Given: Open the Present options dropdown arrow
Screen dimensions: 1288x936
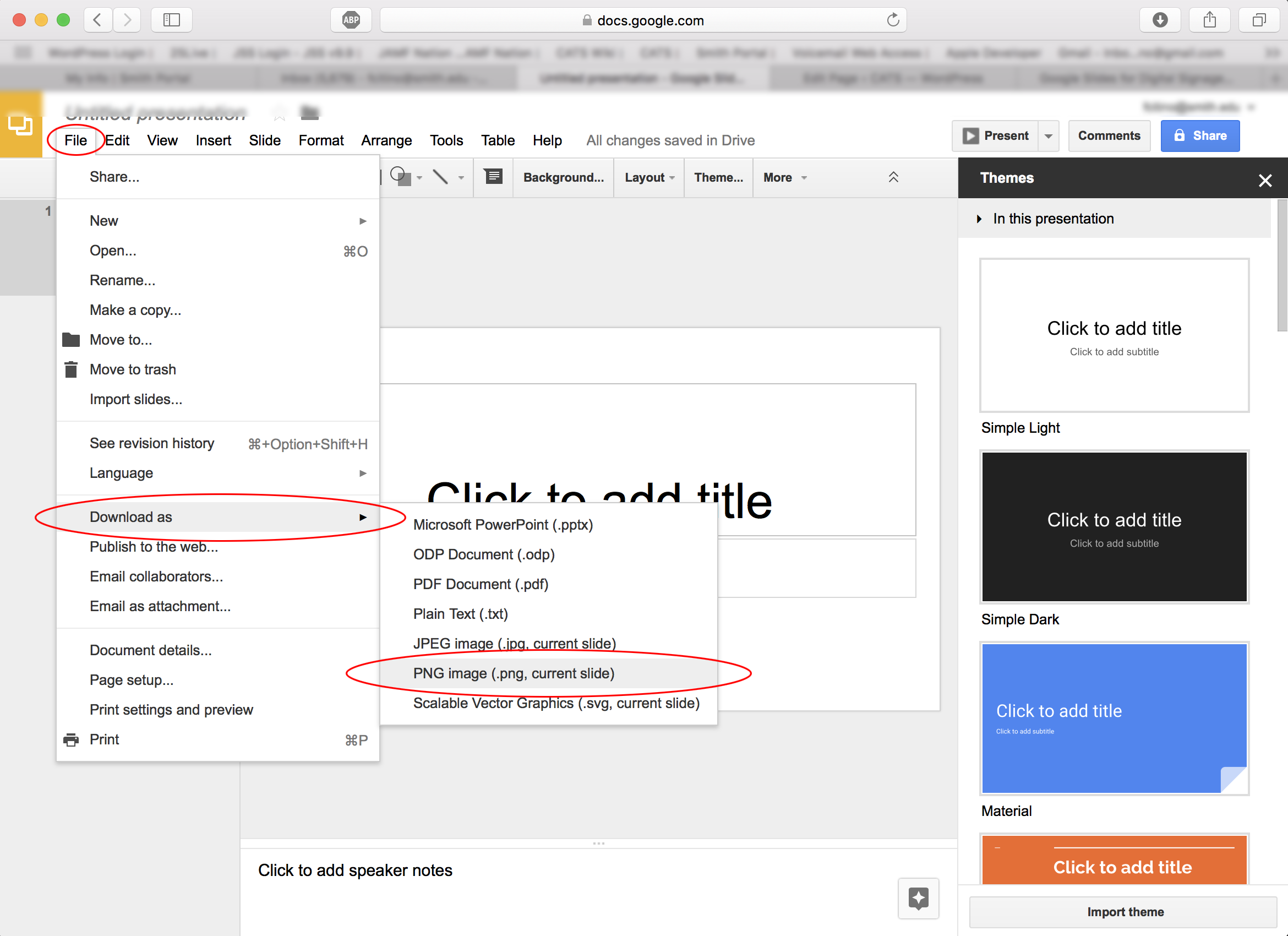Looking at the screenshot, I should (1049, 136).
